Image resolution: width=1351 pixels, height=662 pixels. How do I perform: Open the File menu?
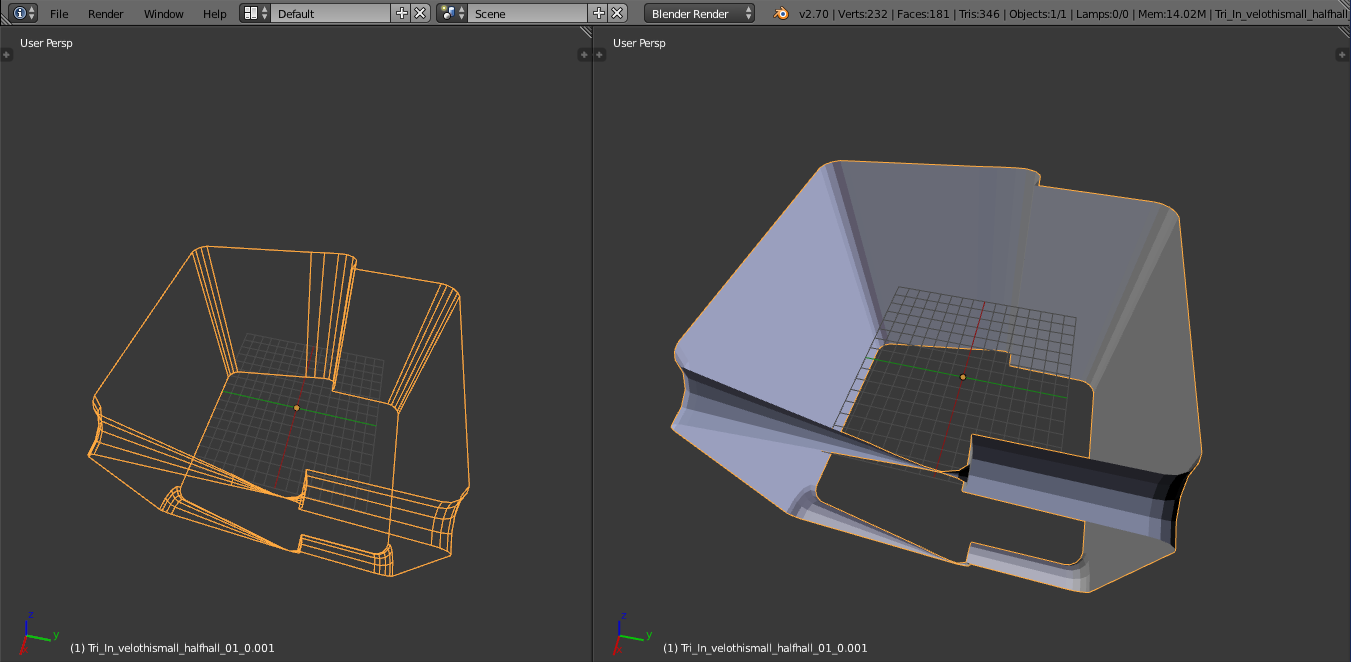59,14
